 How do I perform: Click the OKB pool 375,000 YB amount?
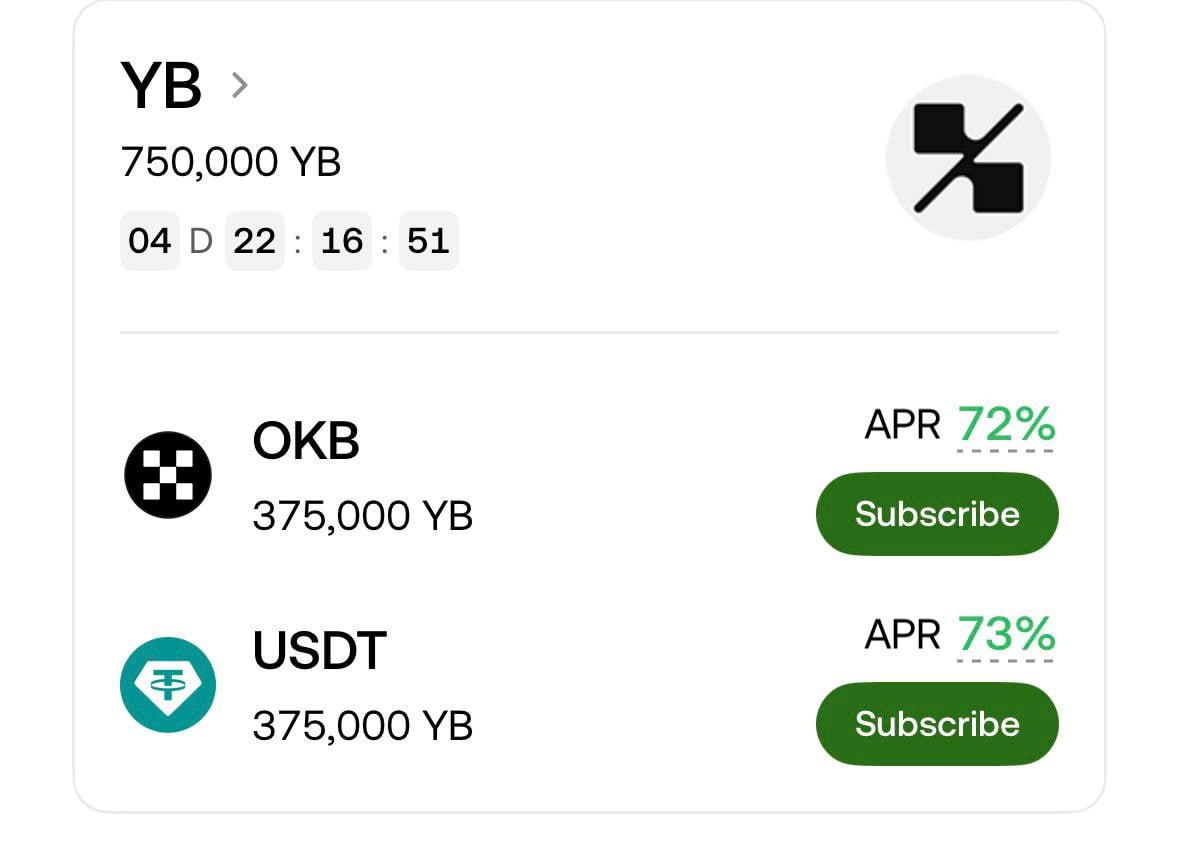click(x=362, y=516)
